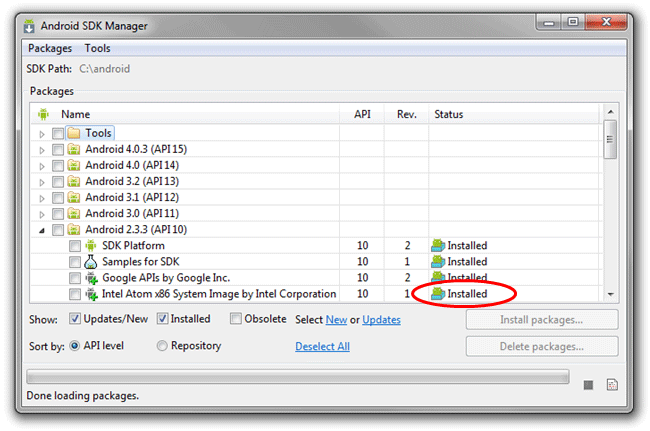
Task: Select the Repository sort option
Action: click(x=162, y=346)
